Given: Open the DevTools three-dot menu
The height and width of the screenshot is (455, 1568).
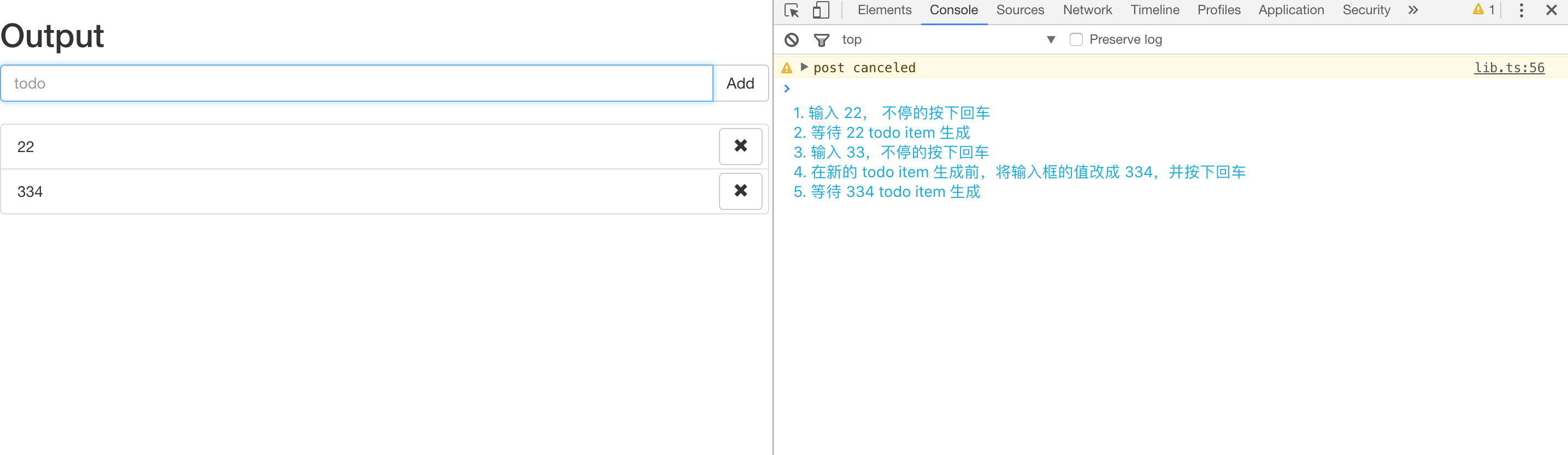Looking at the screenshot, I should click(x=1521, y=10).
